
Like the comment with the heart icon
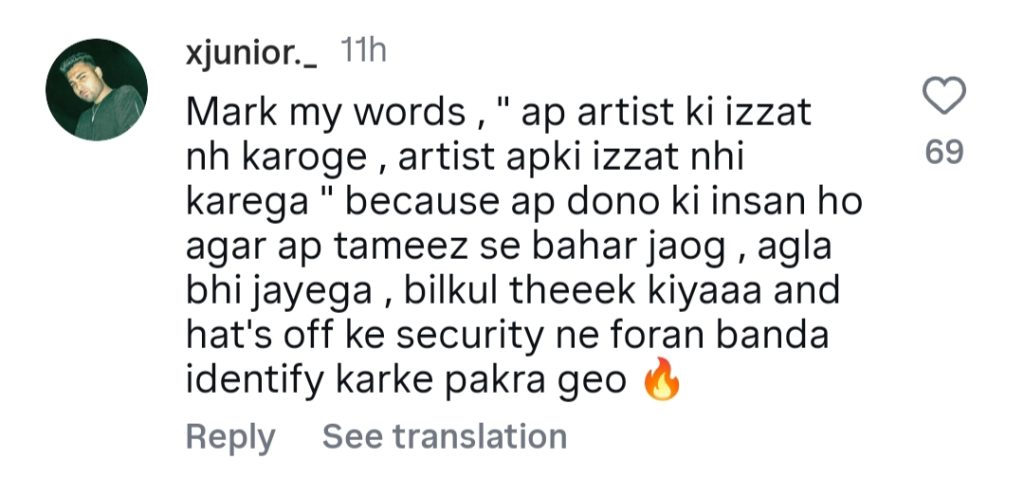(942, 97)
